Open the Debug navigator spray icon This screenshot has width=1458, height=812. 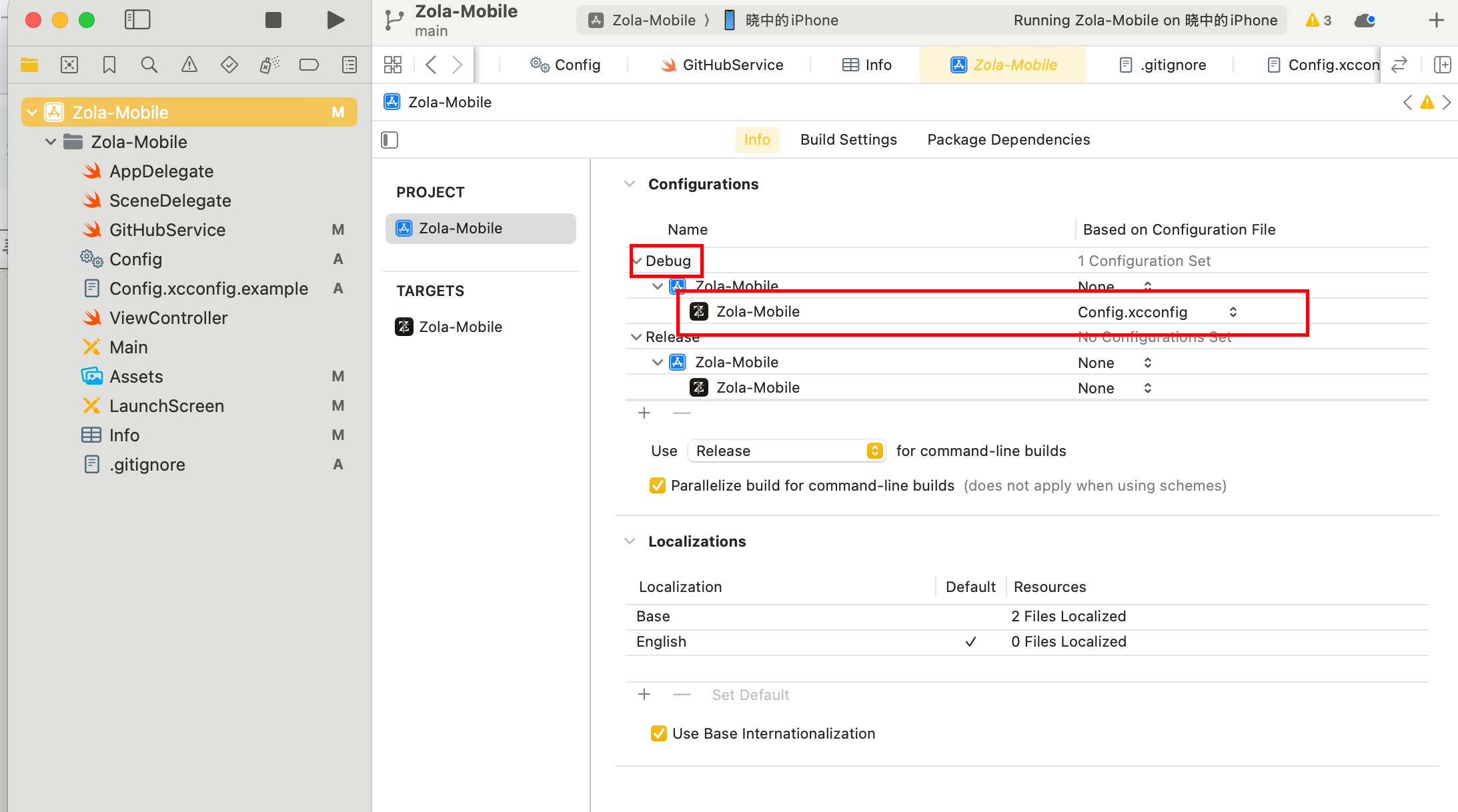coord(269,65)
